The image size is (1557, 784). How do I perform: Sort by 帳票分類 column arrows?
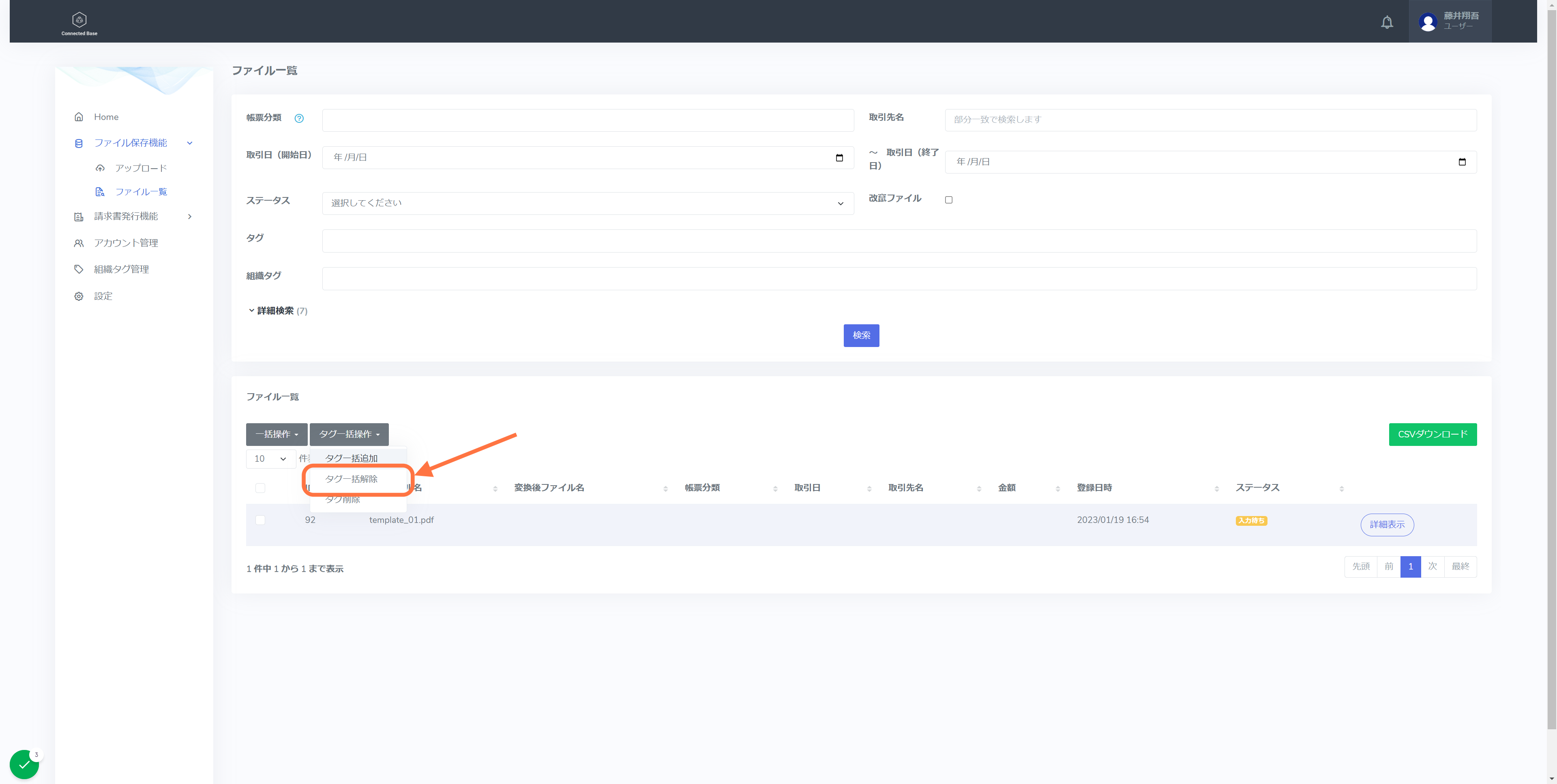775,488
